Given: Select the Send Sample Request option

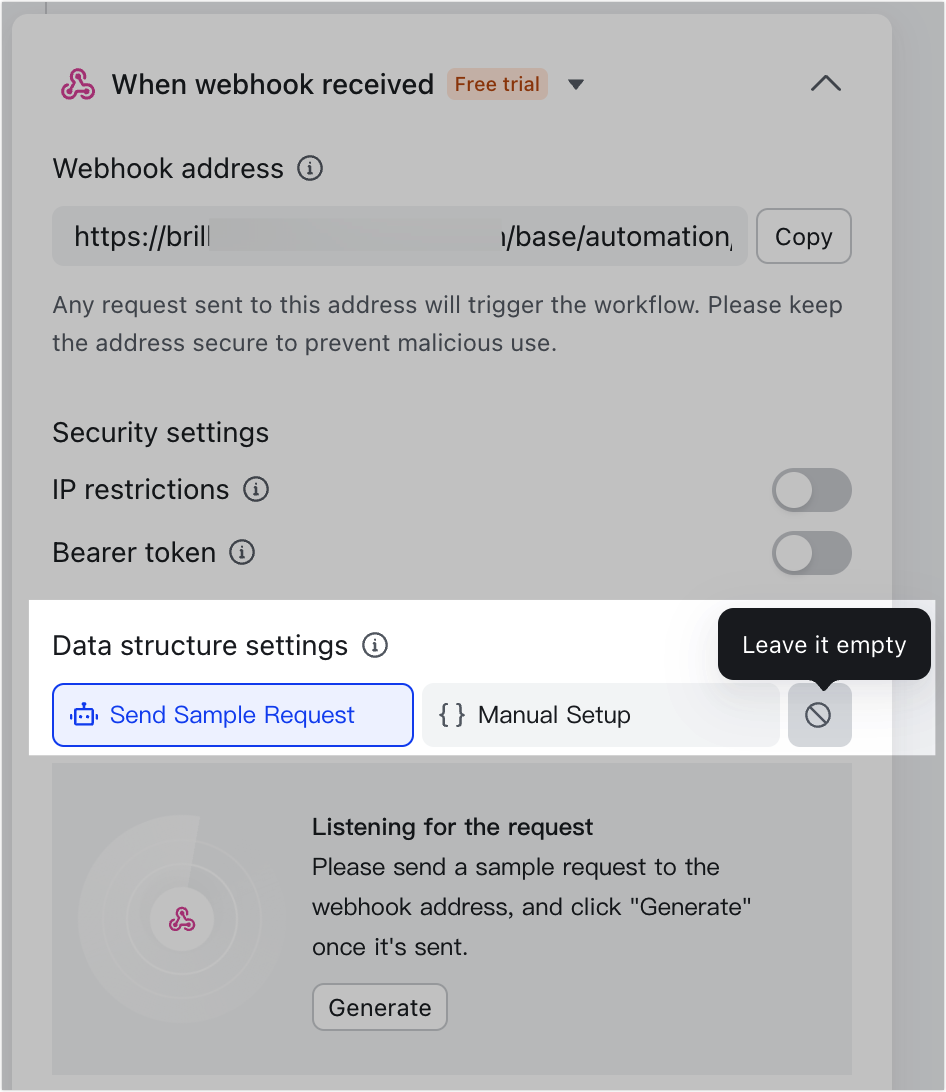Looking at the screenshot, I should (232, 715).
